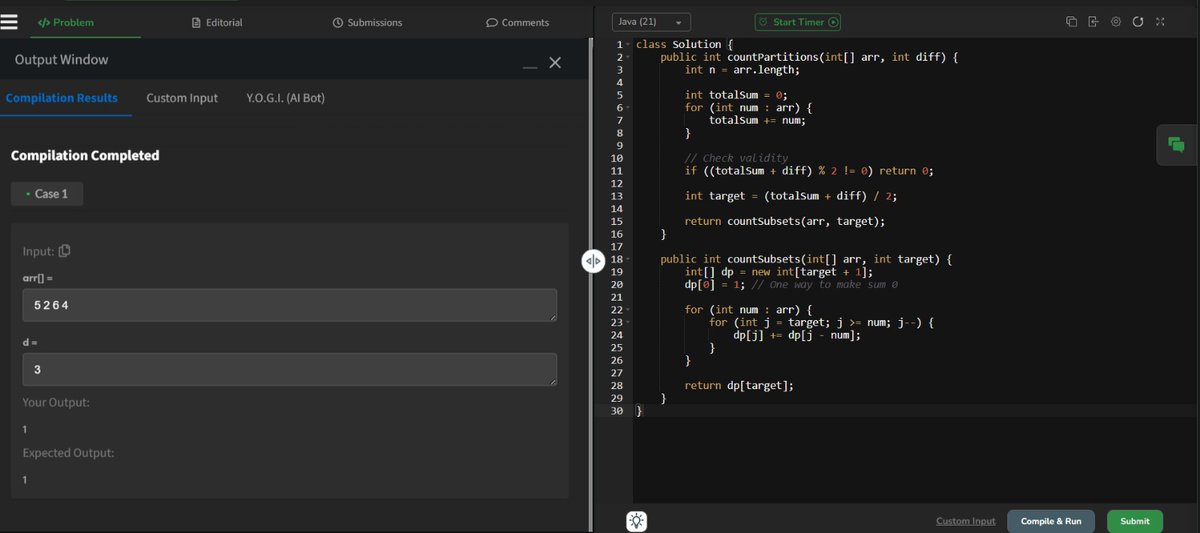Click the Start Timer button

[x=798, y=22]
